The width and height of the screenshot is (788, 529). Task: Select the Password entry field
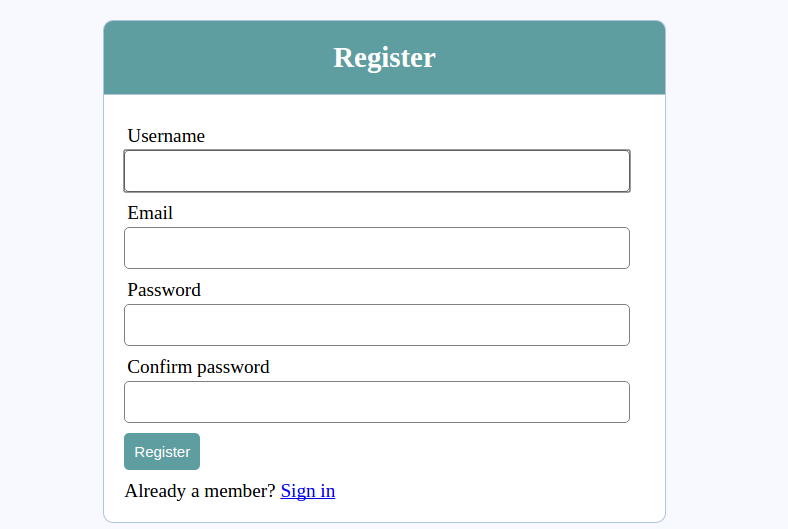click(376, 325)
